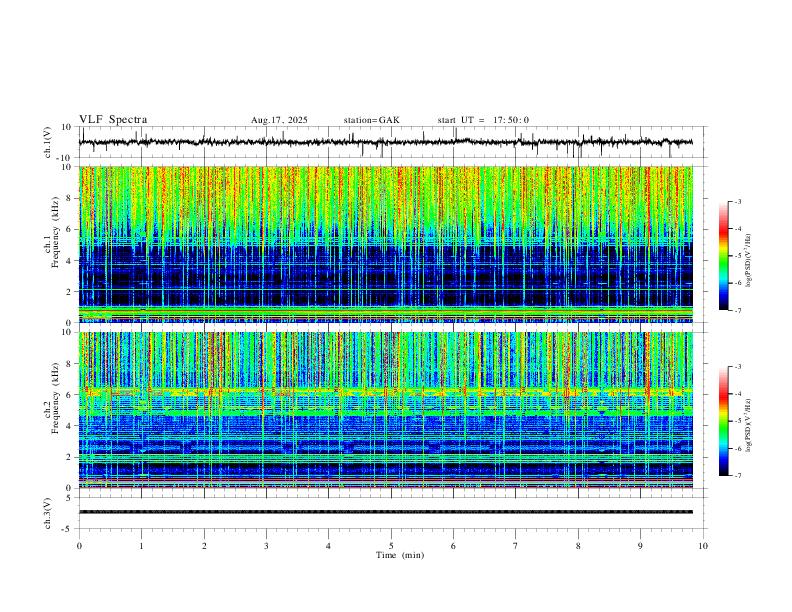
Task: Click the station=GAK label
Action: pyautogui.click(x=371, y=120)
